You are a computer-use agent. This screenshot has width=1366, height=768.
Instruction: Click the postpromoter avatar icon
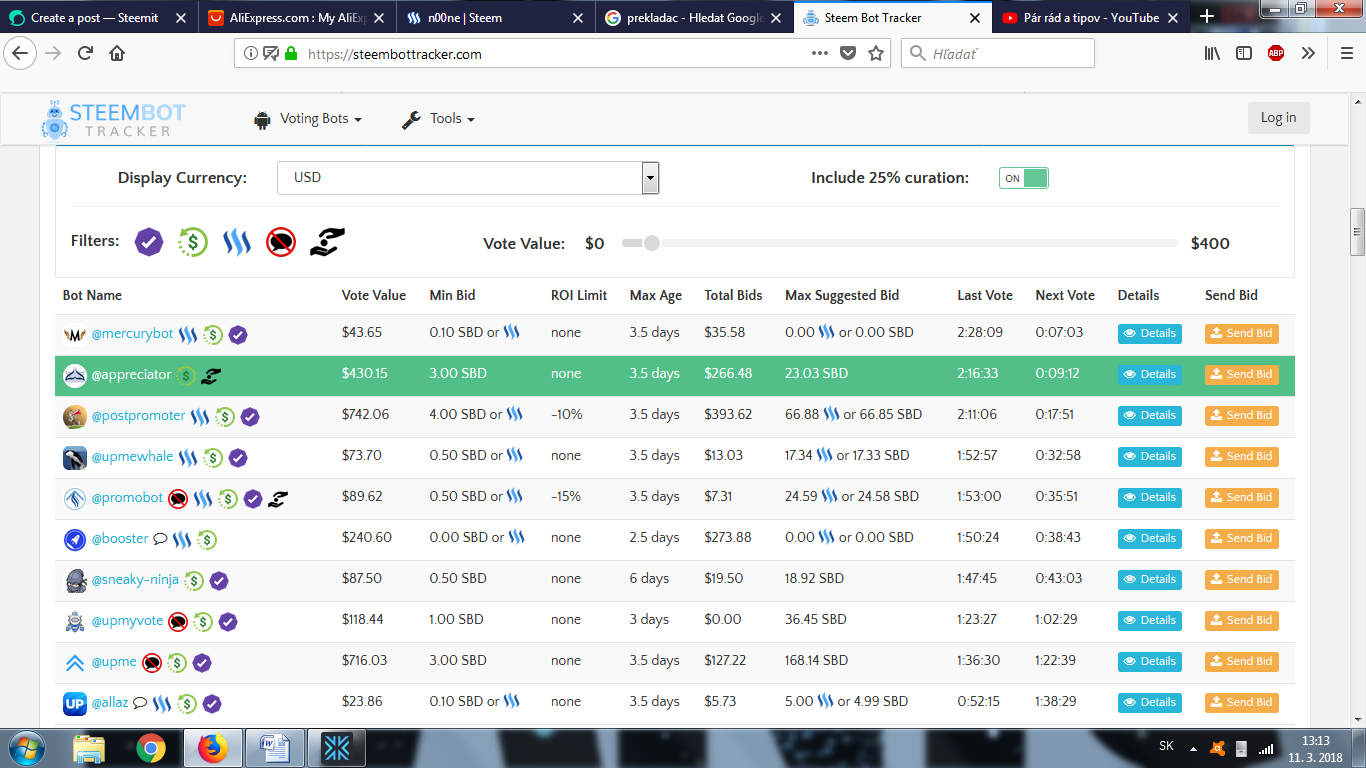(x=74, y=416)
